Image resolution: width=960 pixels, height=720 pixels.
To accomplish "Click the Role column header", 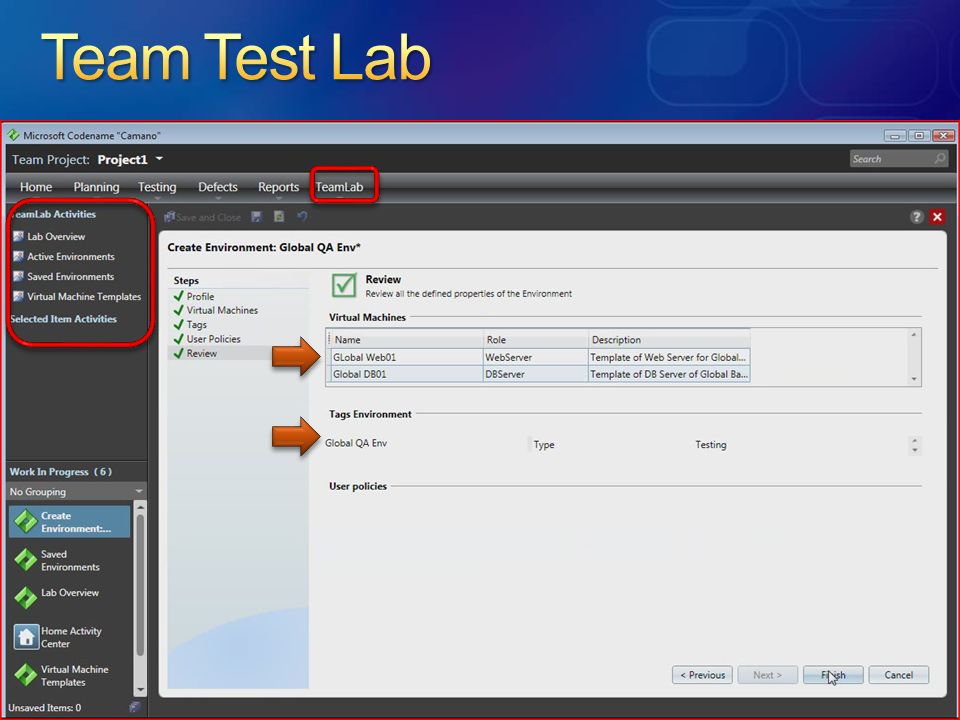I will coord(536,340).
